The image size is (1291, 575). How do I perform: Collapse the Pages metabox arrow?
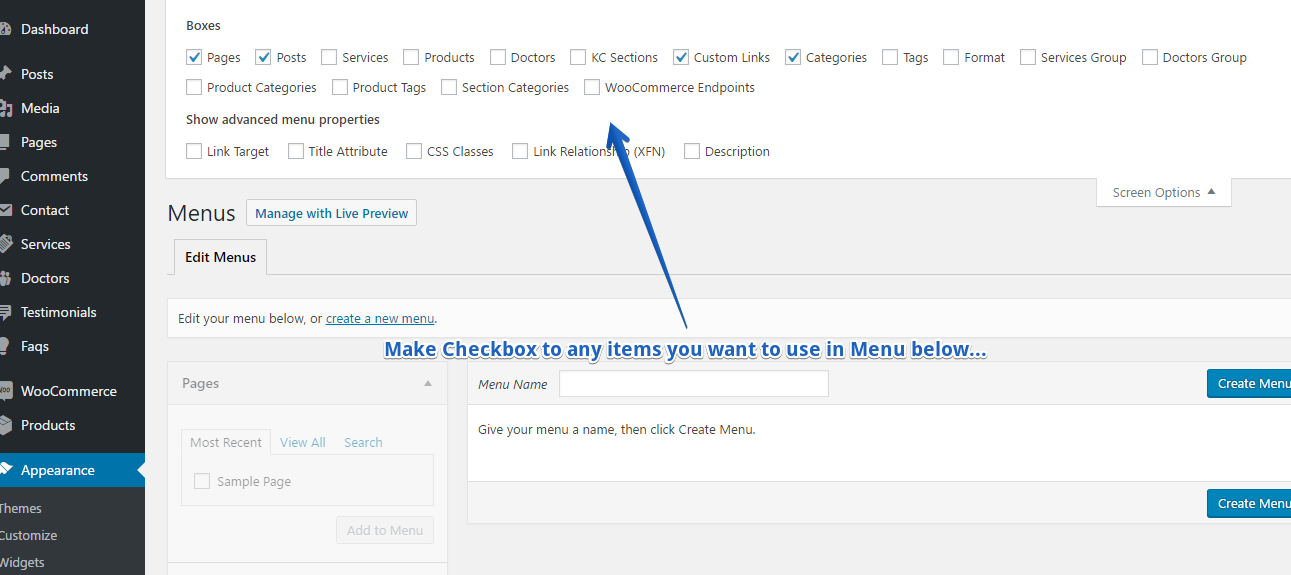[x=428, y=383]
